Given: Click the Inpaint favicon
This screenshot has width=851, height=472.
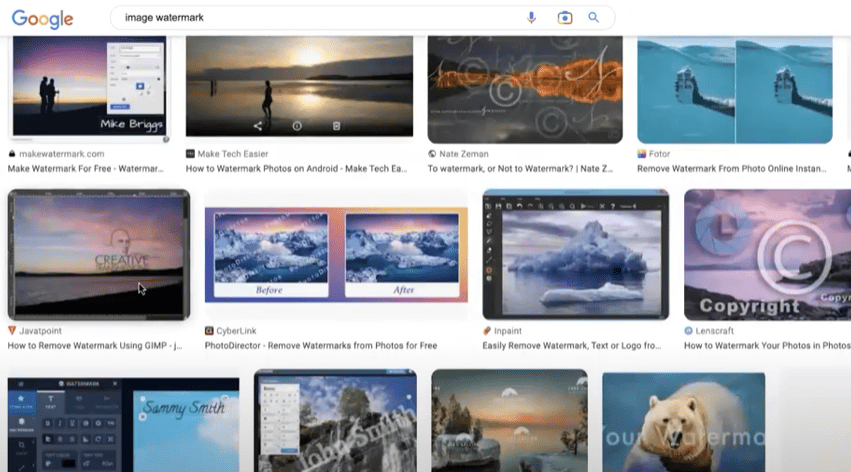Looking at the screenshot, I should (x=487, y=330).
